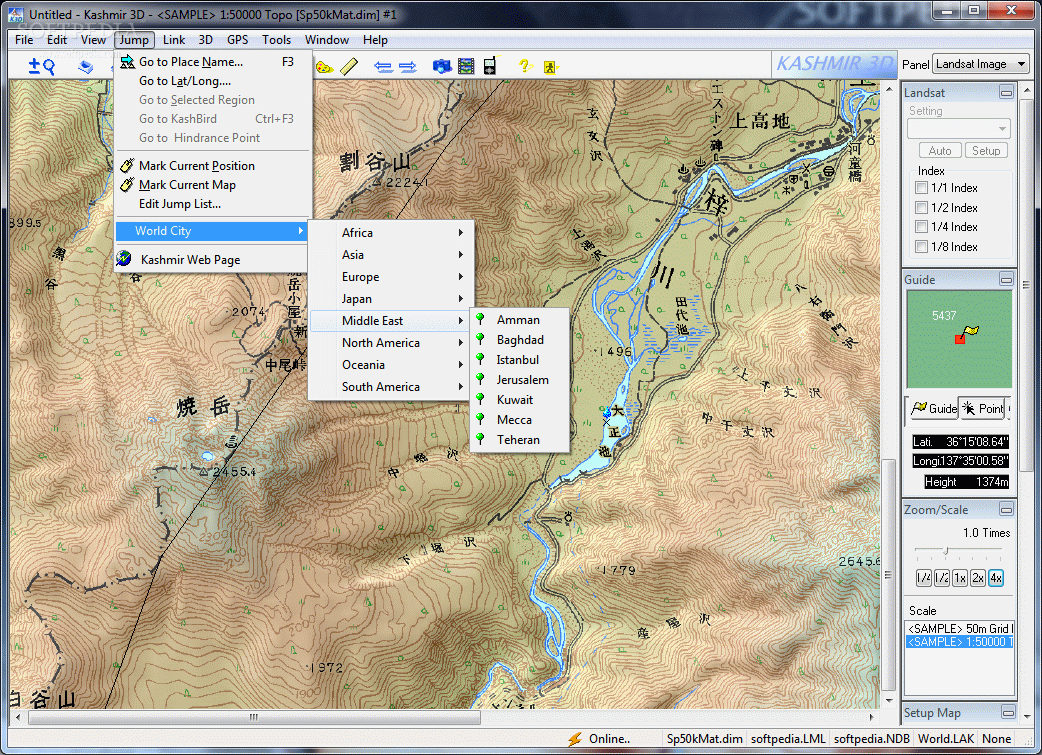Expand the North America city submenu
1042x755 pixels.
tap(392, 342)
